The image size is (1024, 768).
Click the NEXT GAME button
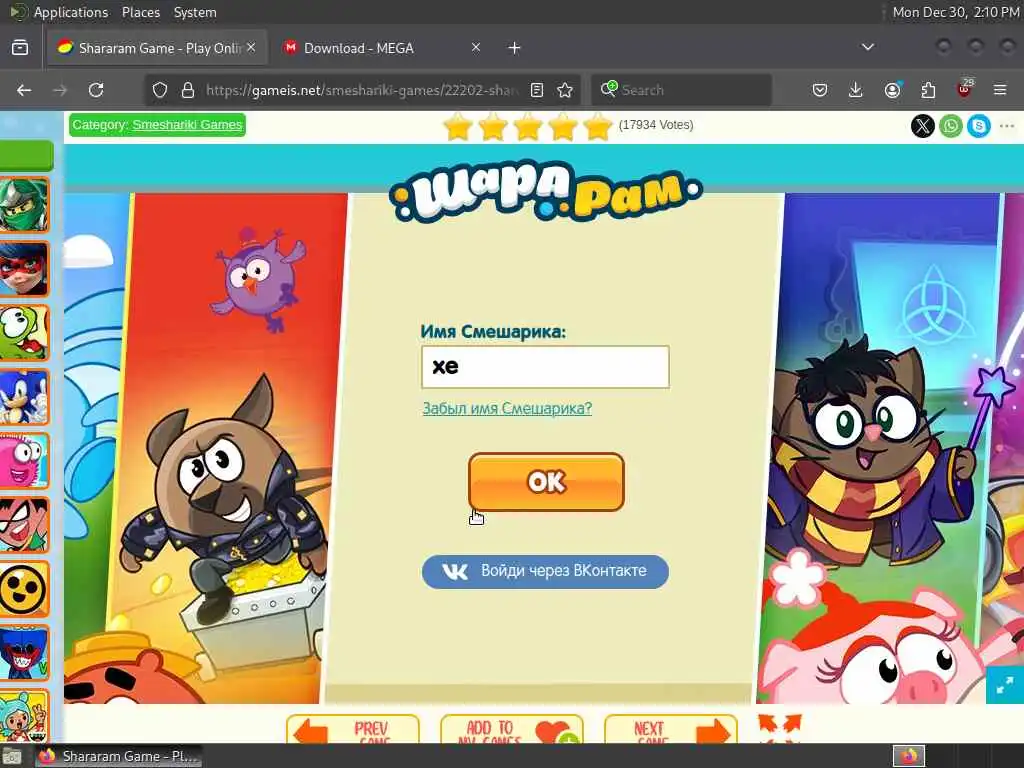click(x=671, y=729)
